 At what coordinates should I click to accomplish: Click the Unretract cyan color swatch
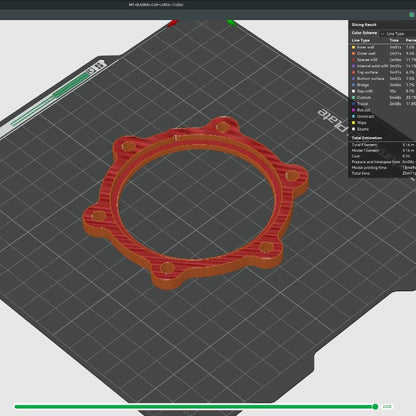[x=354, y=116]
